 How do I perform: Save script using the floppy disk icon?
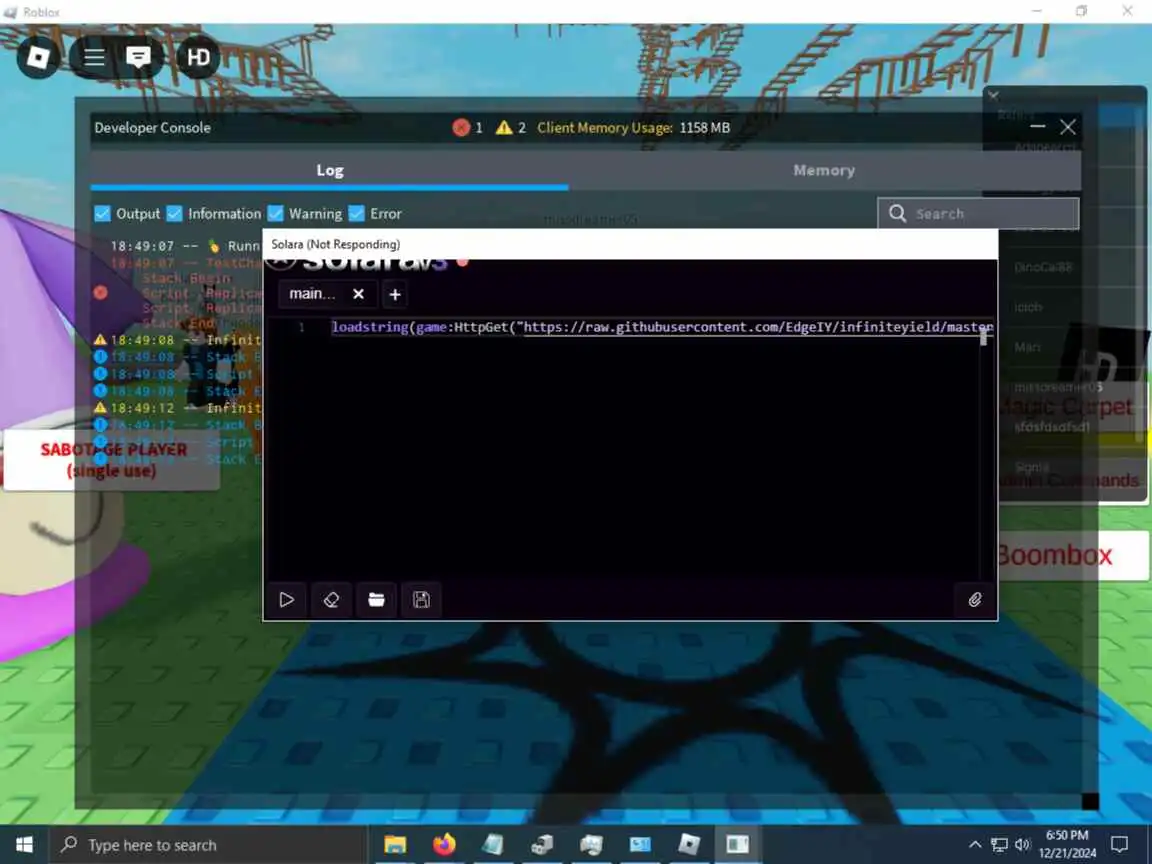(421, 600)
